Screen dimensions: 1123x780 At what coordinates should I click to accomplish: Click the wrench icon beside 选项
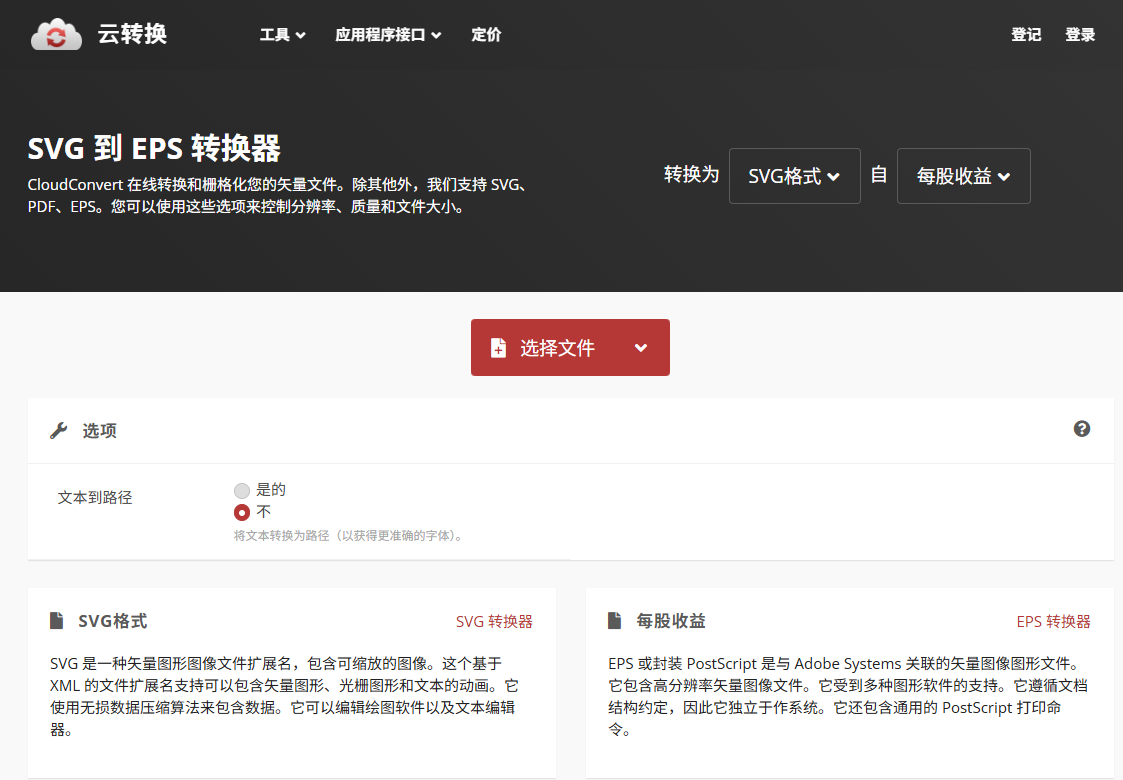click(59, 431)
